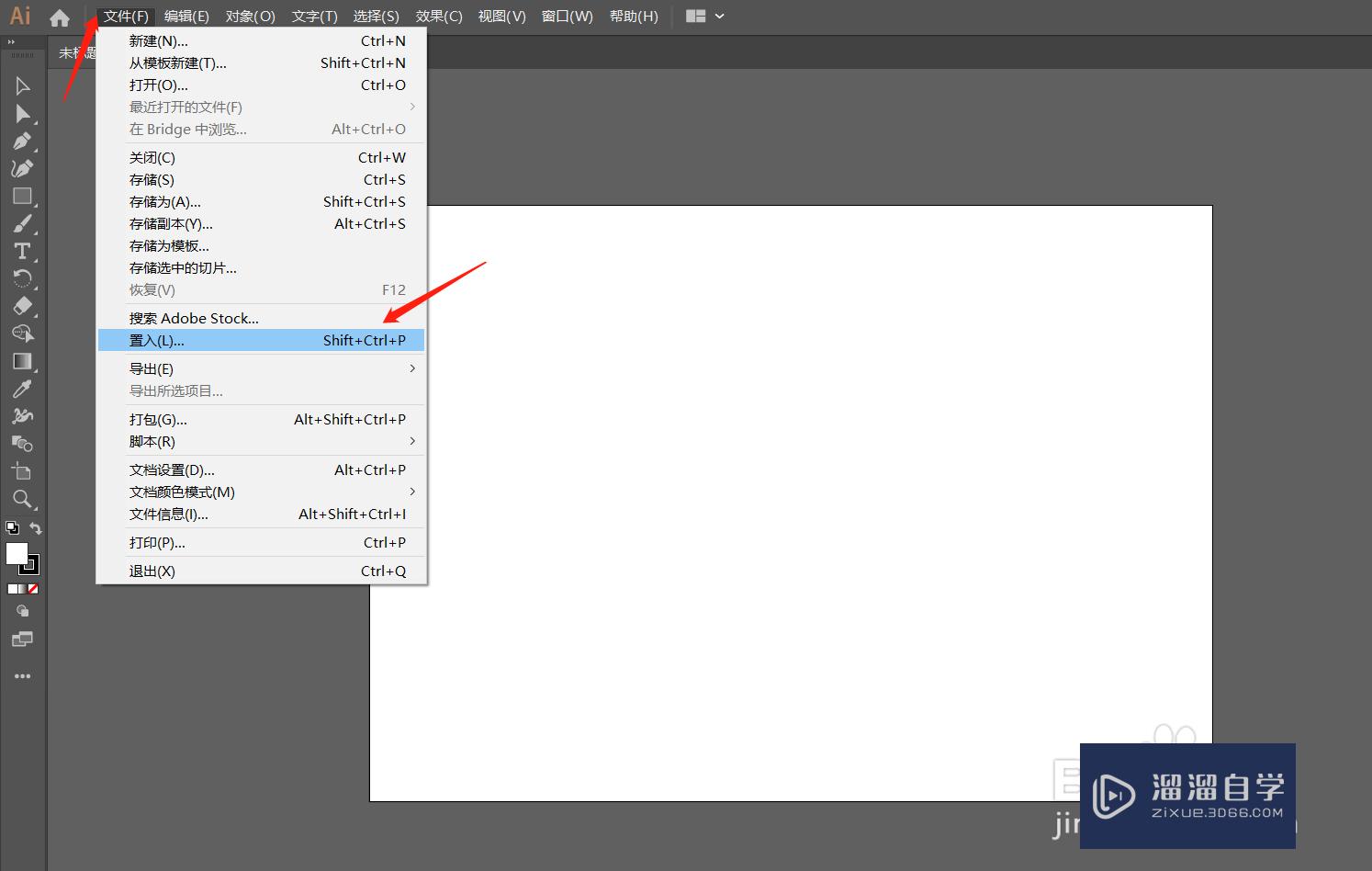Choose 搜索 Adobe Stock... menu item

pyautogui.click(x=261, y=318)
